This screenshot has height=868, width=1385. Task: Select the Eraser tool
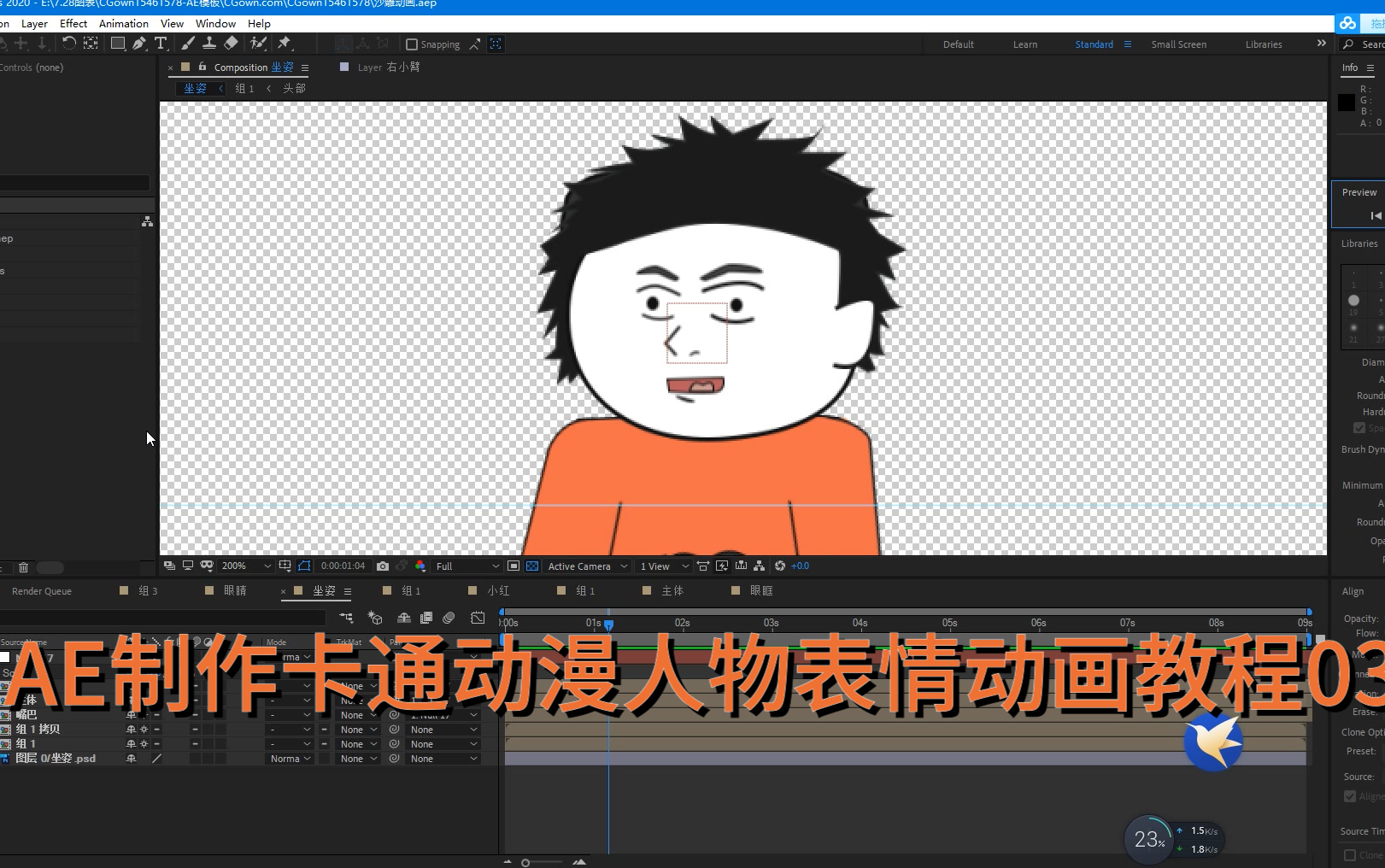pyautogui.click(x=231, y=44)
